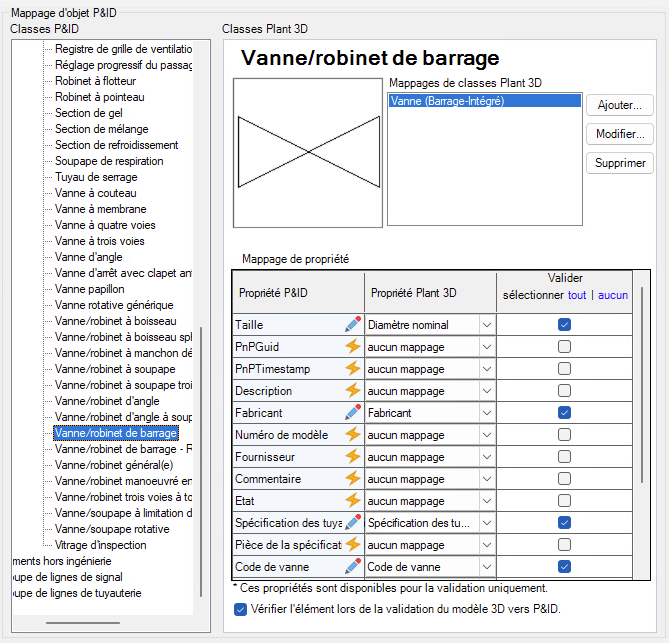Click the lightning icon beside Numéro de modèle

click(353, 435)
